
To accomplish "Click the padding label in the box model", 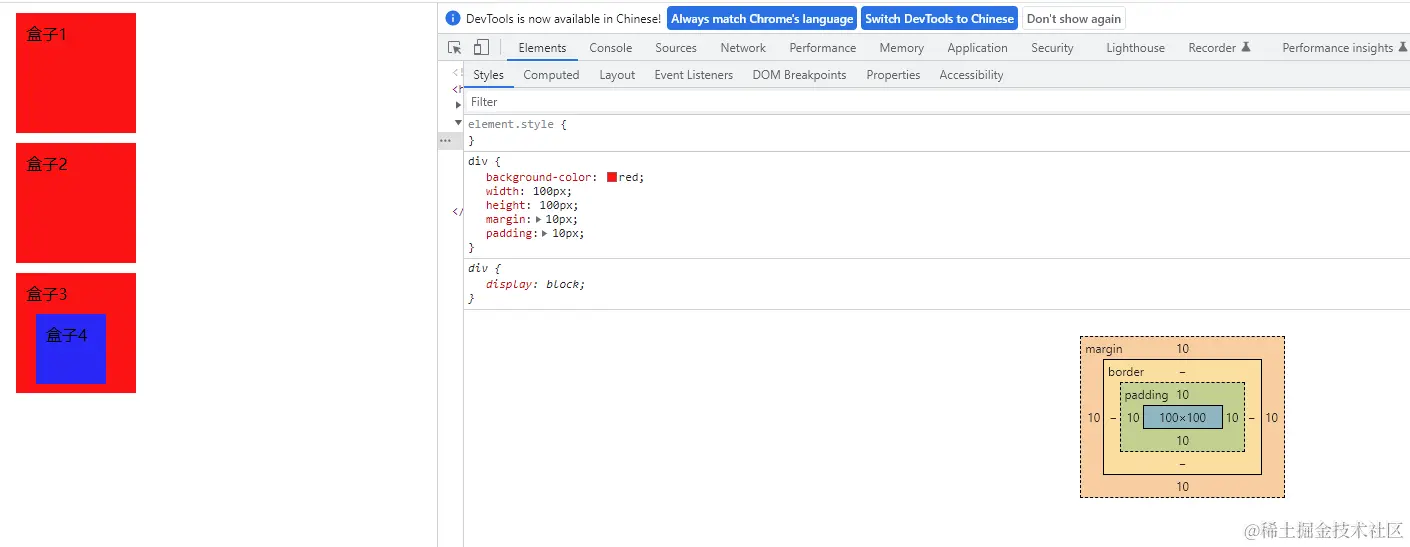I will click(x=1146, y=395).
